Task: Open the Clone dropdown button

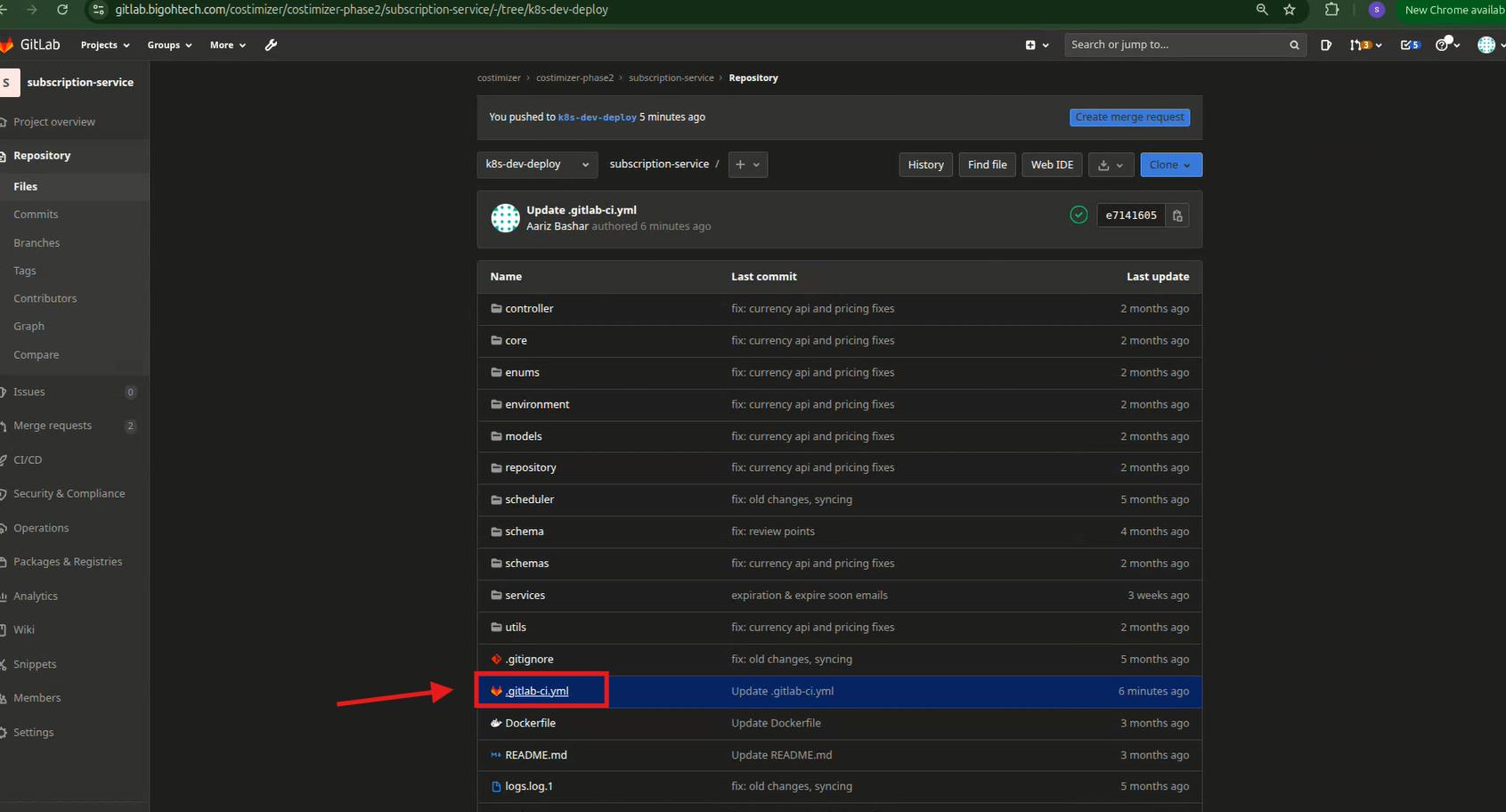Action: coord(1170,165)
